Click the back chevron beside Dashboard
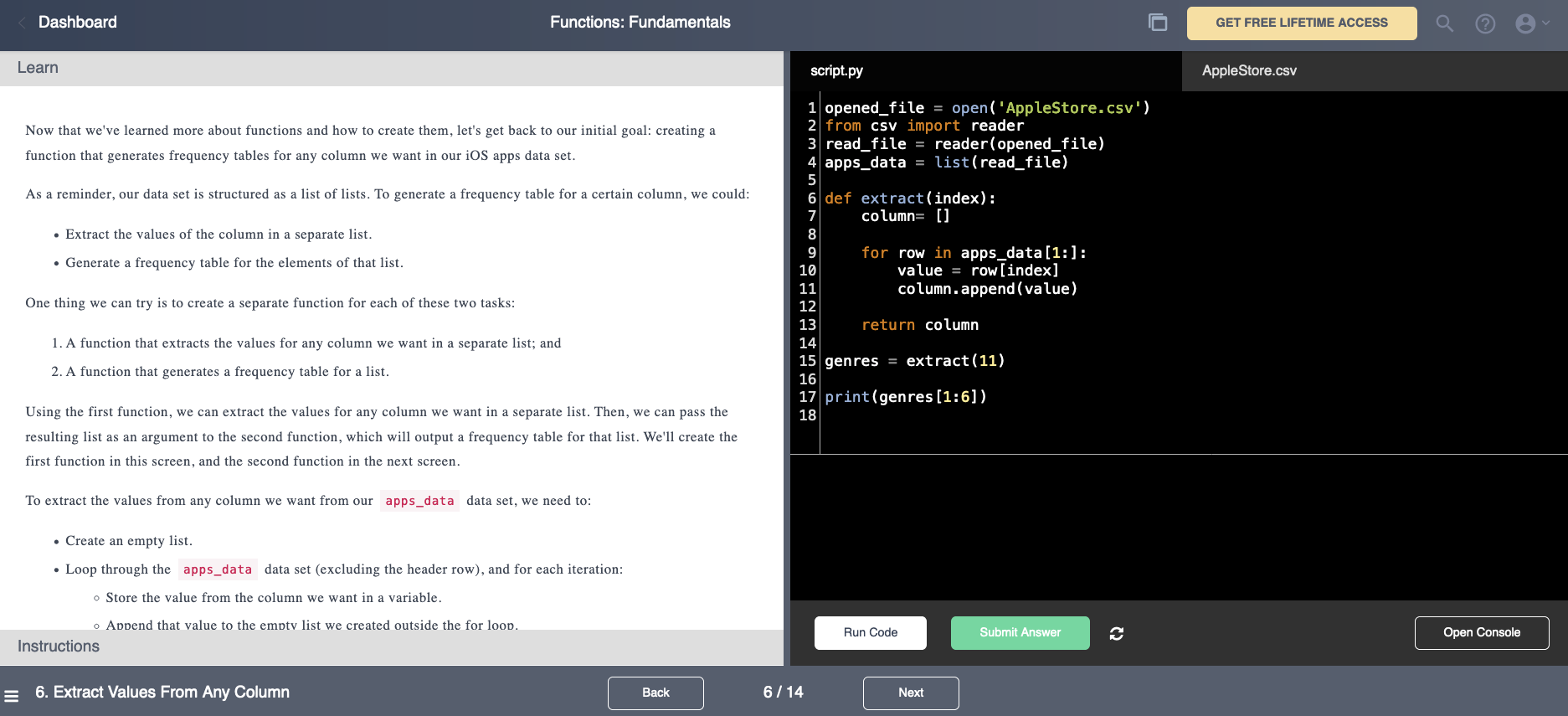Viewport: 1568px width, 716px height. 22,23
